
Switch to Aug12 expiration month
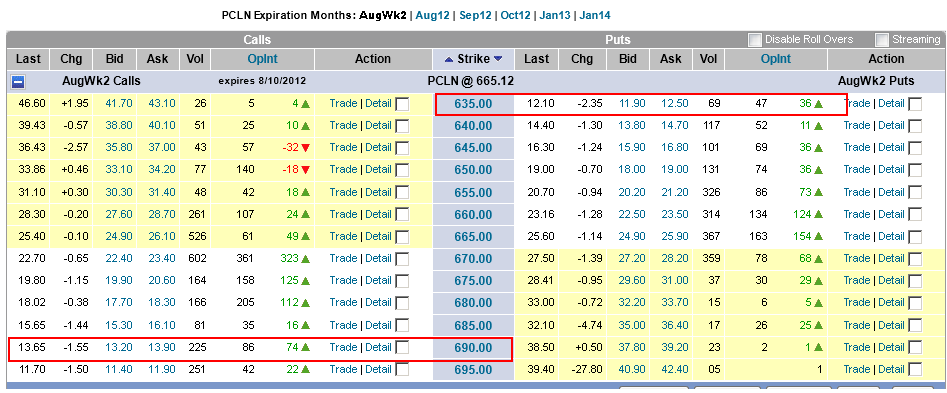coord(432,16)
